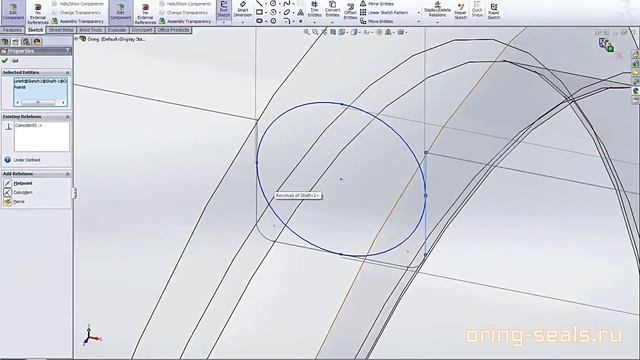The image size is (640, 360).
Task: Click Zoom to Fit in the view toolbar
Action: coord(307,32)
